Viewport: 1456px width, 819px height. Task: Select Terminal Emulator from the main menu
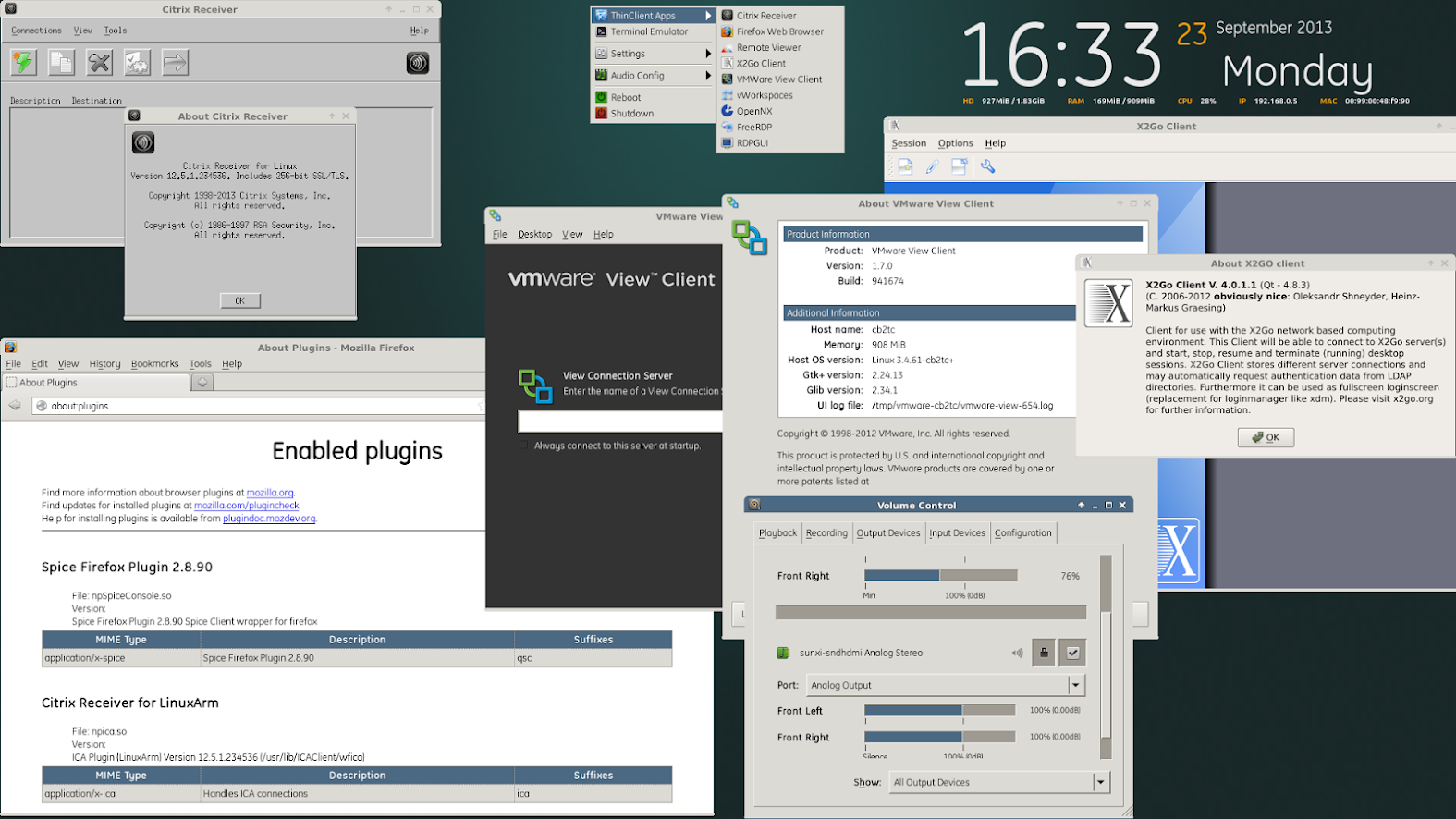[x=654, y=31]
